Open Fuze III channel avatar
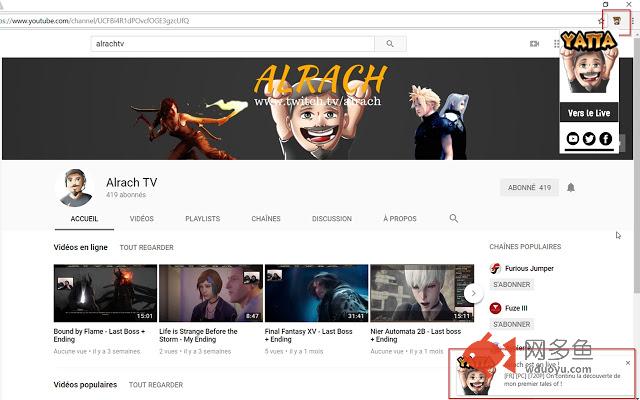The width and height of the screenshot is (640, 400). tap(495, 308)
